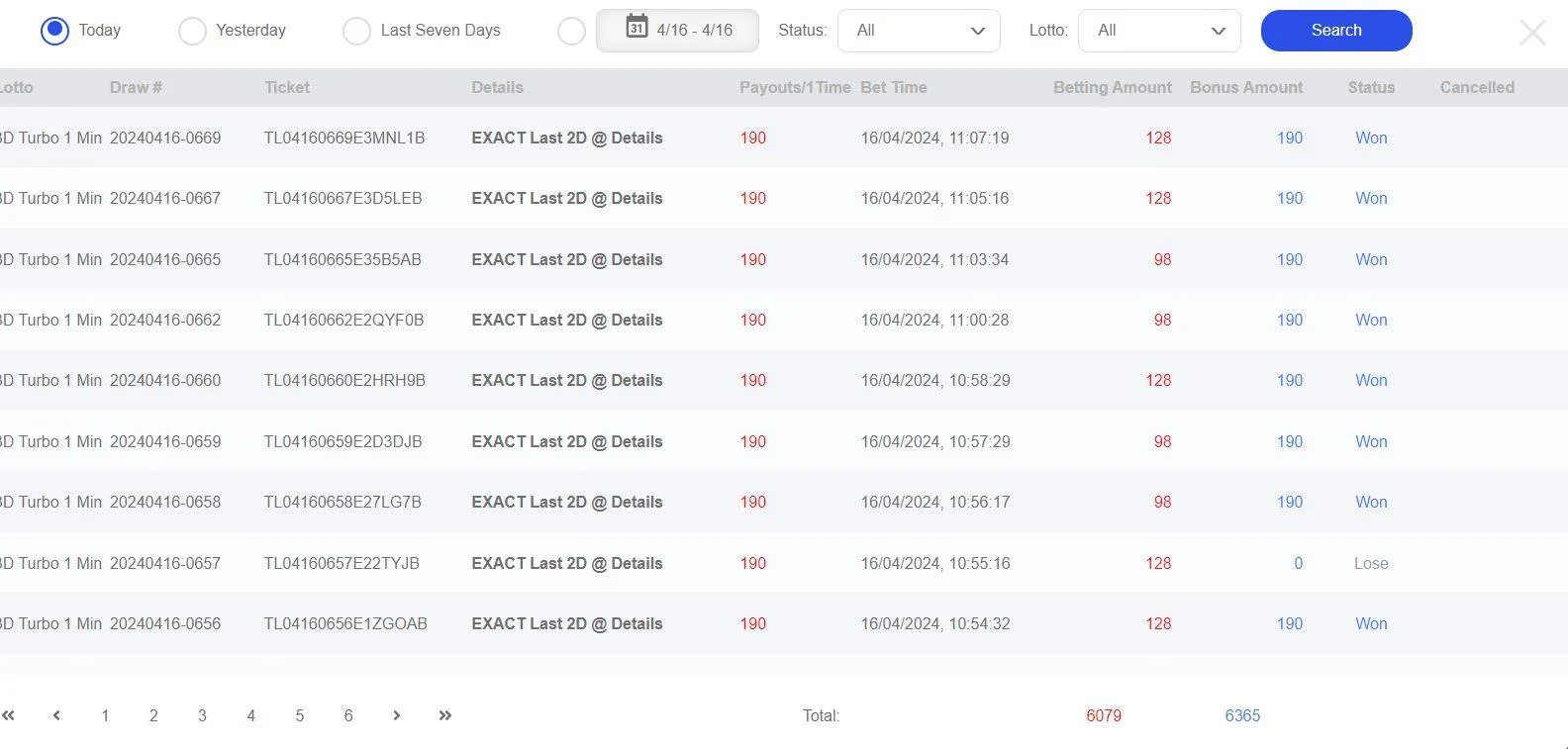Go to next page arrow
The image size is (1568, 749).
[x=396, y=715]
